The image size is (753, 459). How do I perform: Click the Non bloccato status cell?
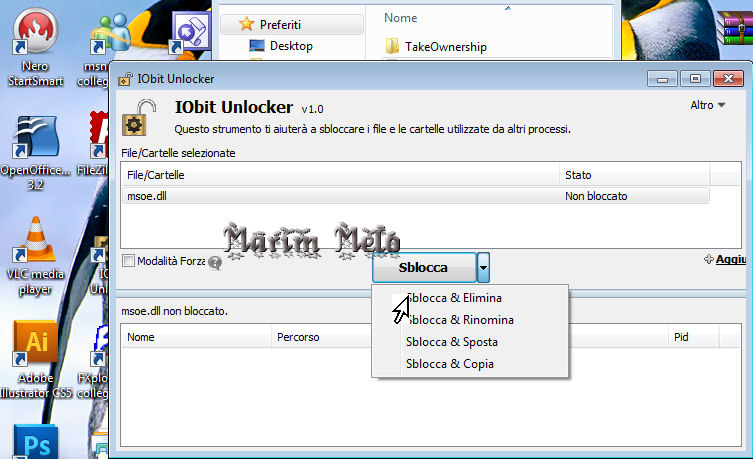pos(596,196)
